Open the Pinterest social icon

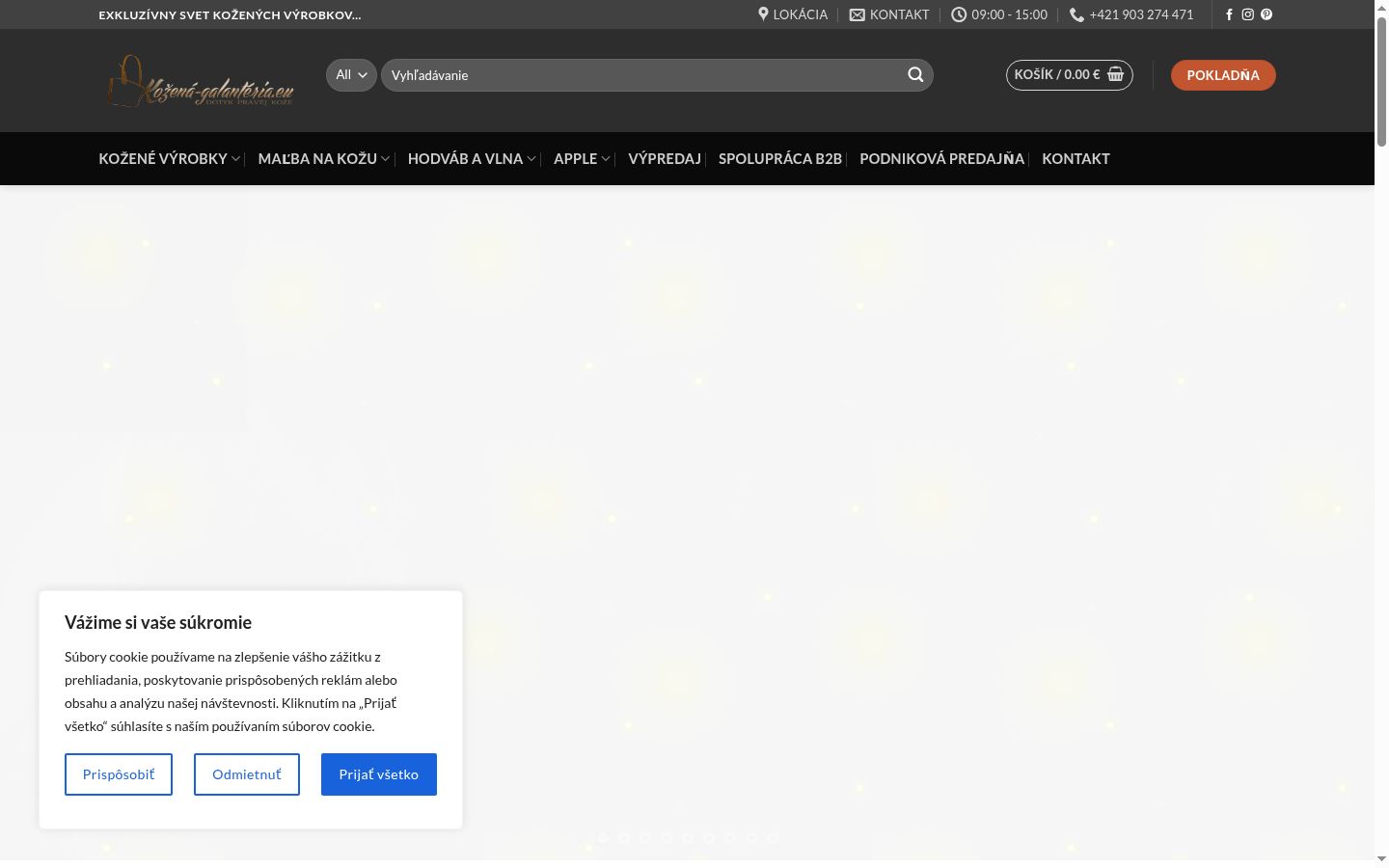[1266, 14]
